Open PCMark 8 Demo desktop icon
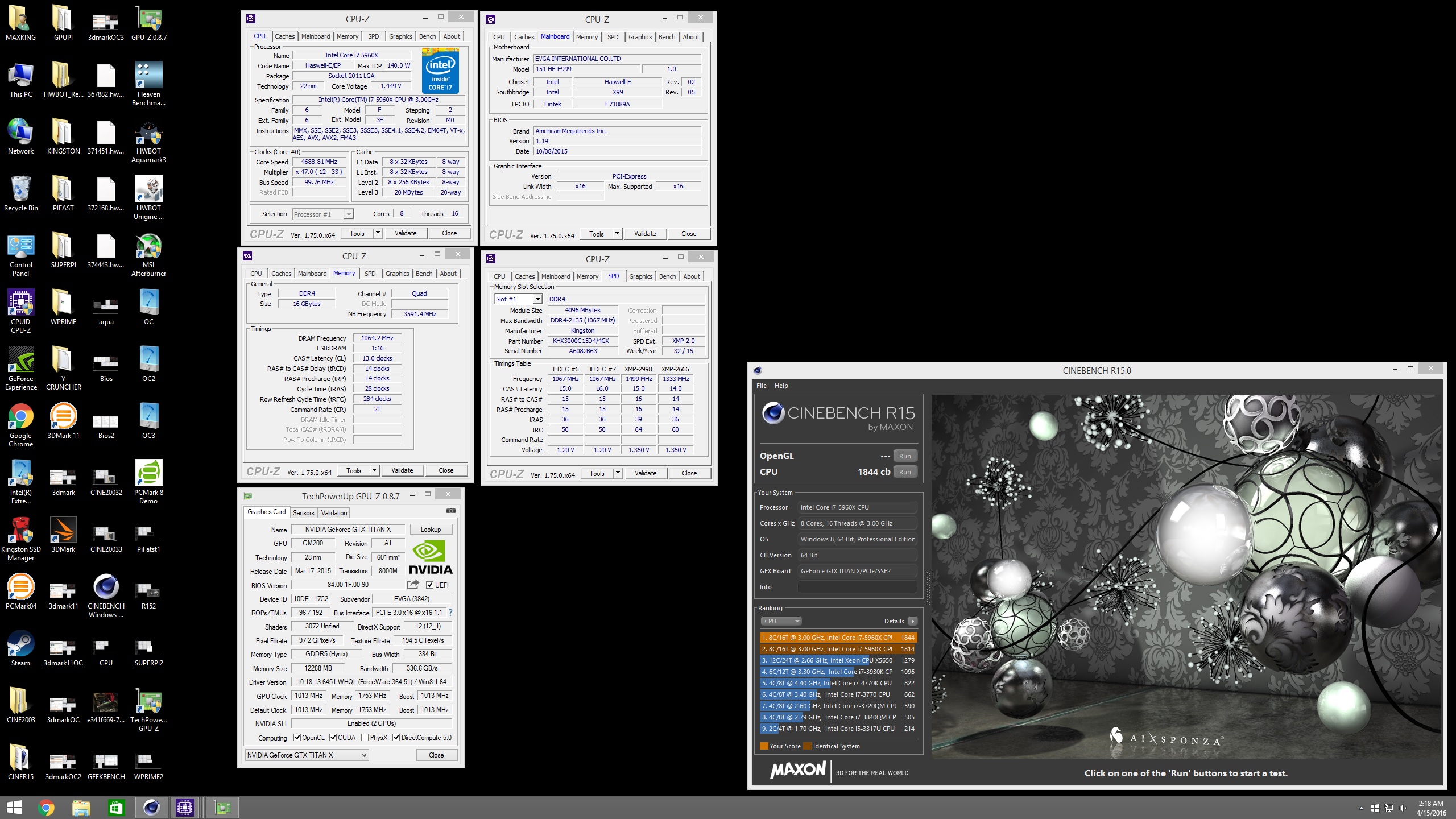Viewport: 1456px width, 819px height. 148,482
